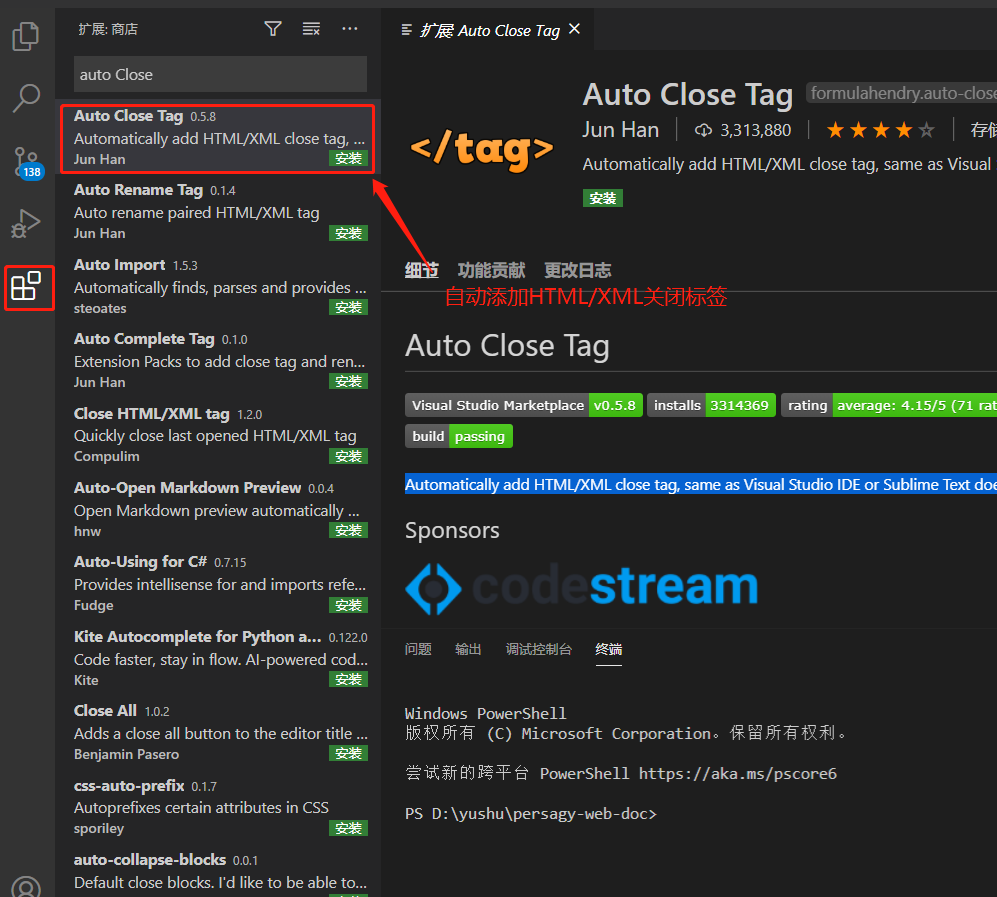This screenshot has height=897, width=997.
Task: Select the Extensions icon in activity bar
Action: click(x=26, y=288)
